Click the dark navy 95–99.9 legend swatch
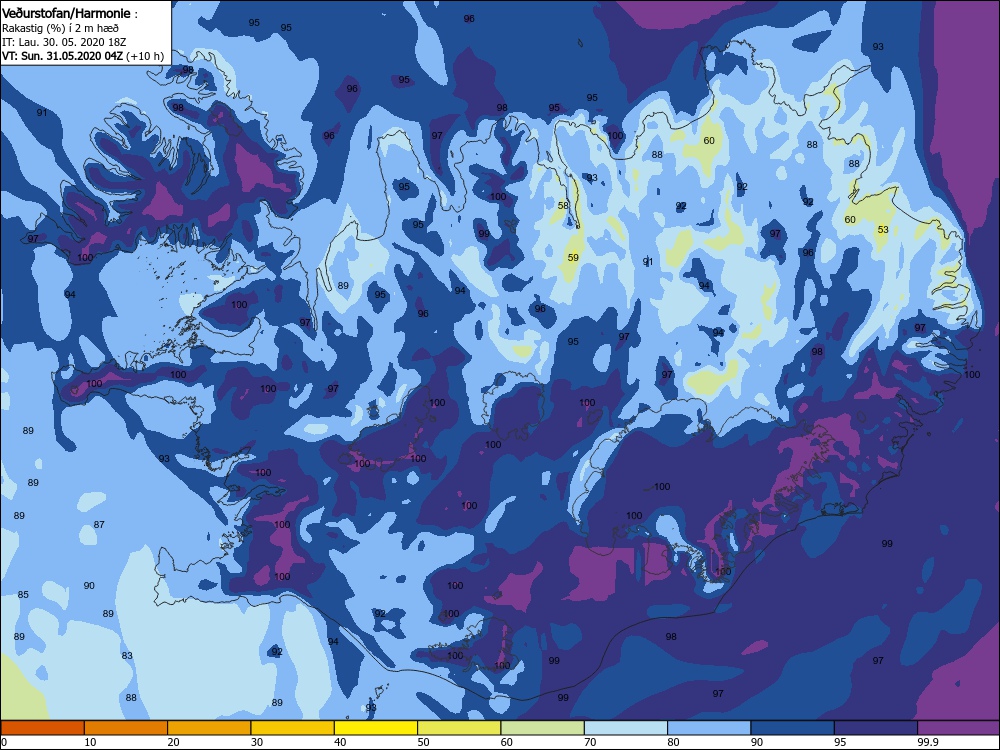The width and height of the screenshot is (1000, 750). (876, 728)
